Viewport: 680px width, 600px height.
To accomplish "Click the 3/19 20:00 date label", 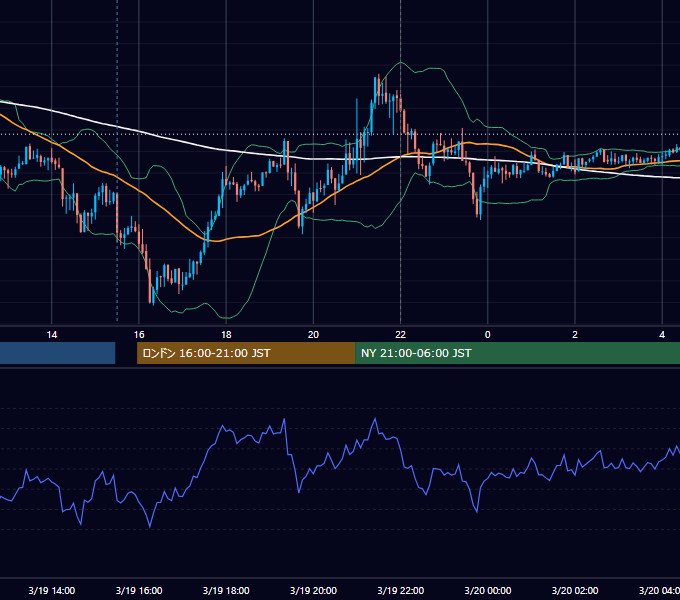I will pyautogui.click(x=313, y=590).
